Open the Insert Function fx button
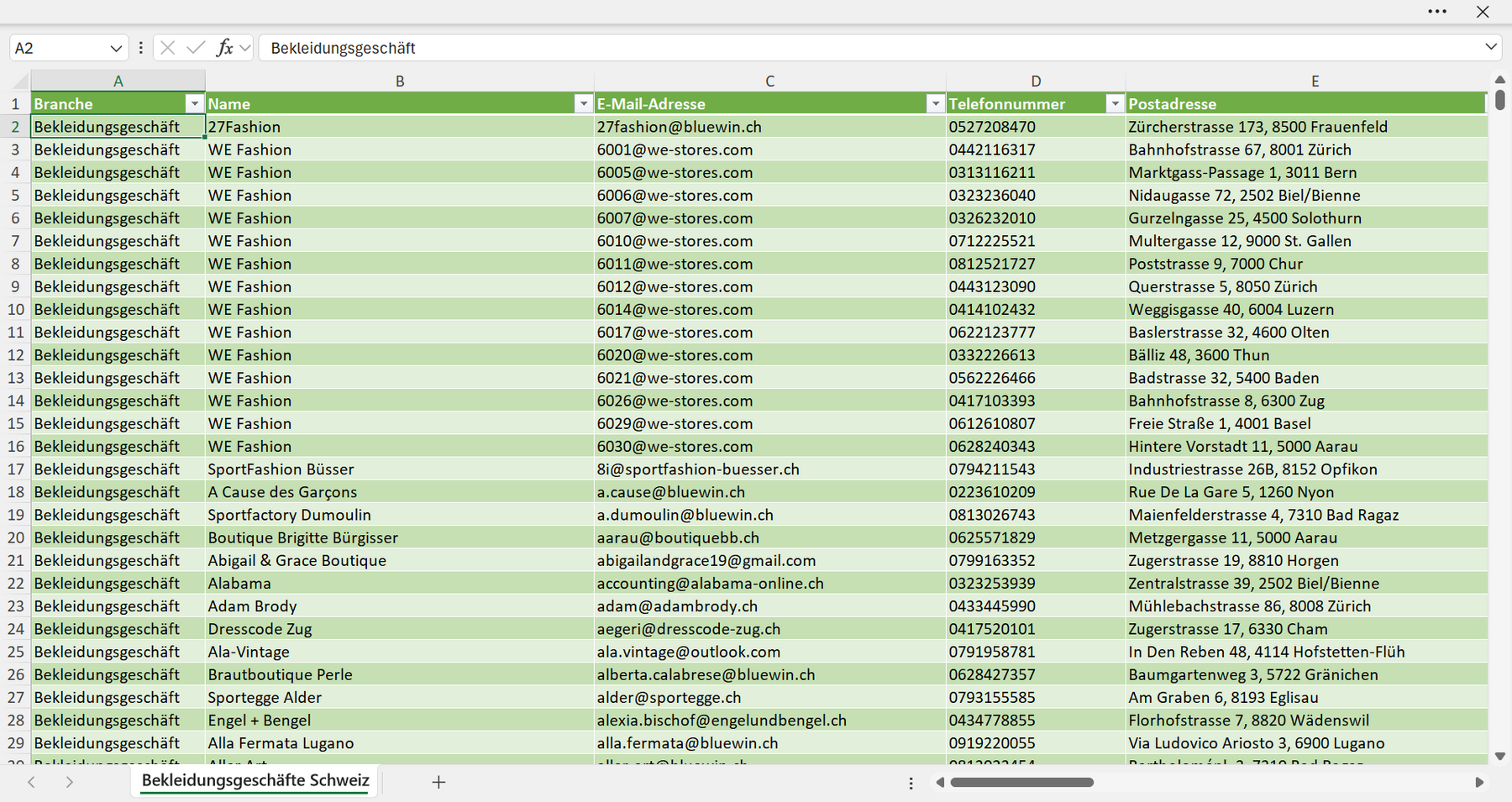Image resolution: width=1512 pixels, height=802 pixels. click(224, 48)
